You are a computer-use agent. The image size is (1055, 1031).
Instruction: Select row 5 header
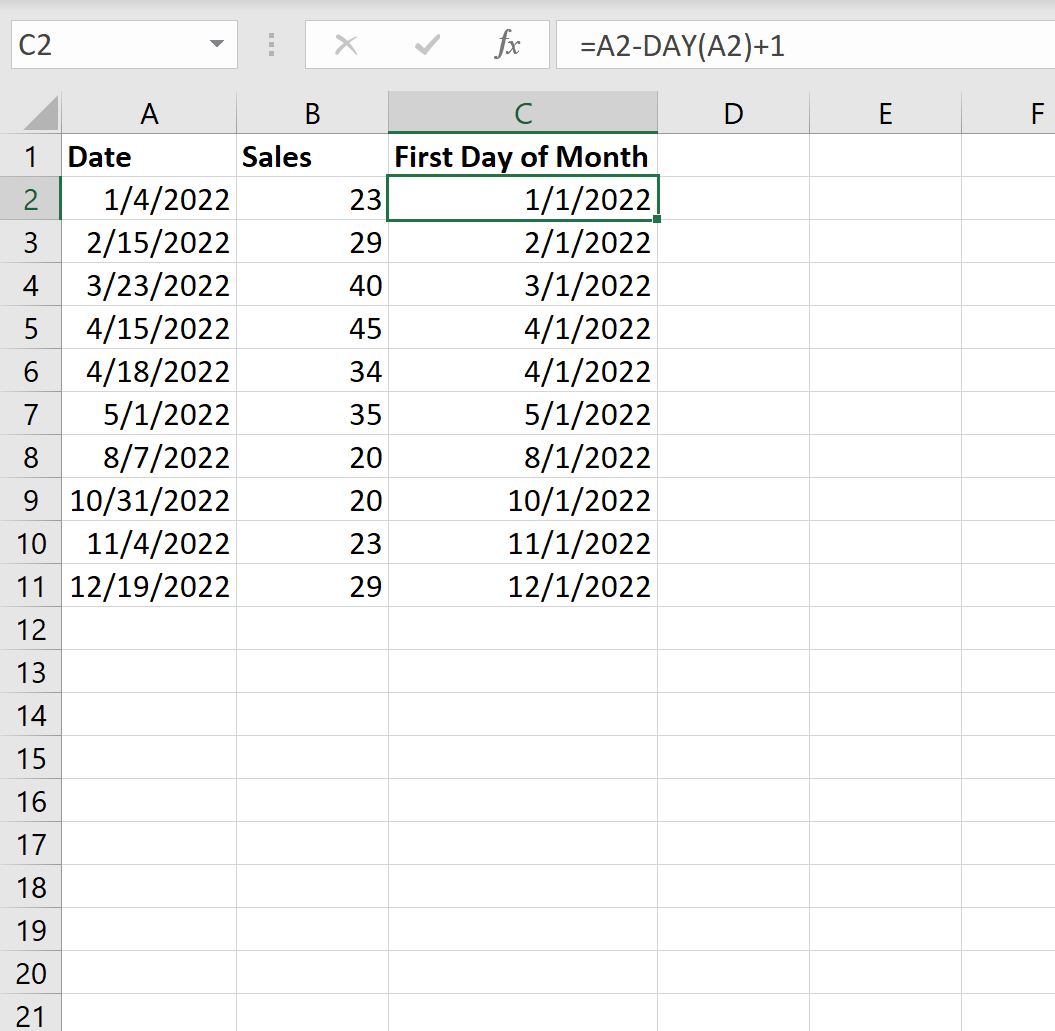(30, 328)
